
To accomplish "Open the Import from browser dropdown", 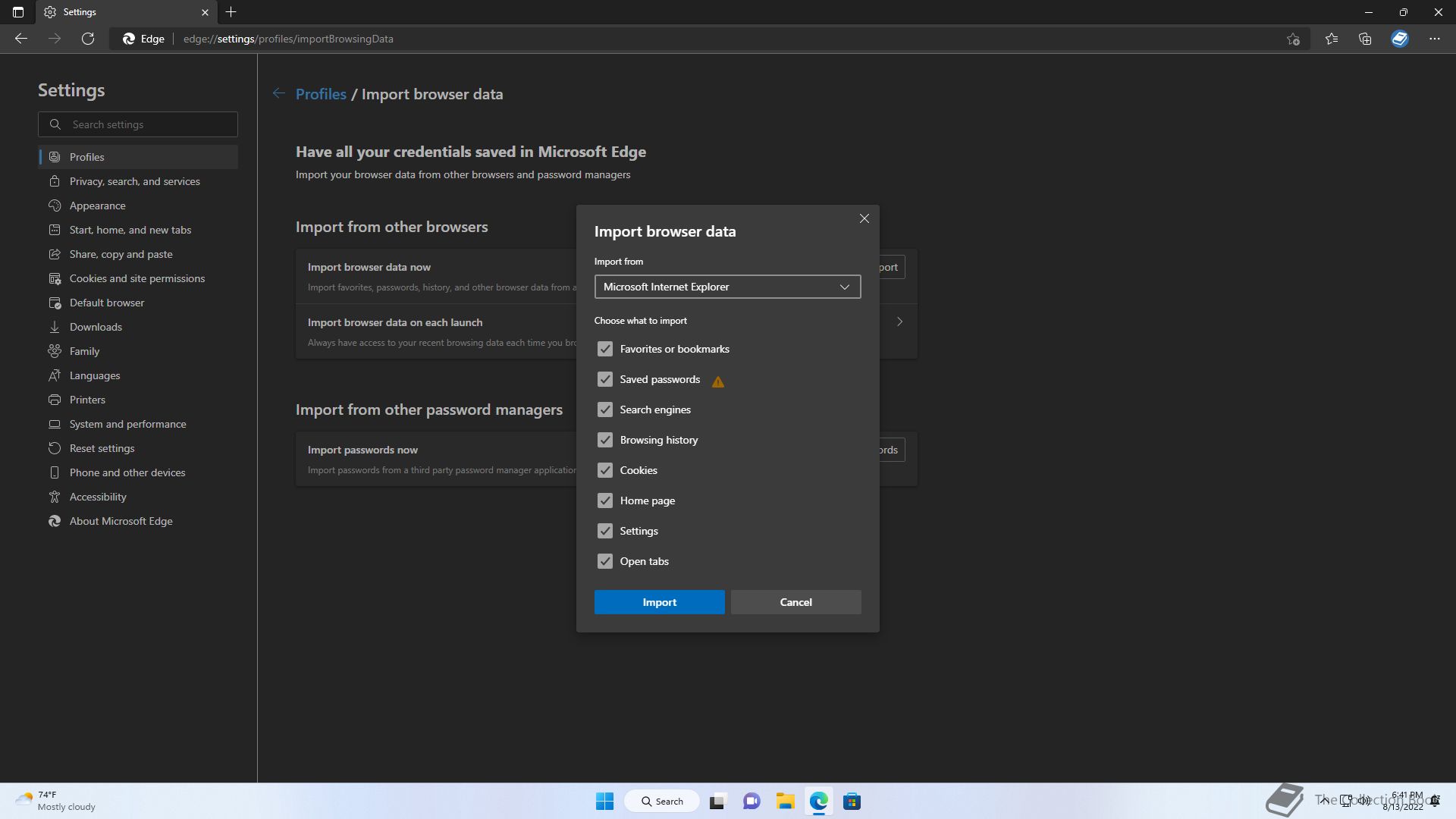I will [x=727, y=287].
